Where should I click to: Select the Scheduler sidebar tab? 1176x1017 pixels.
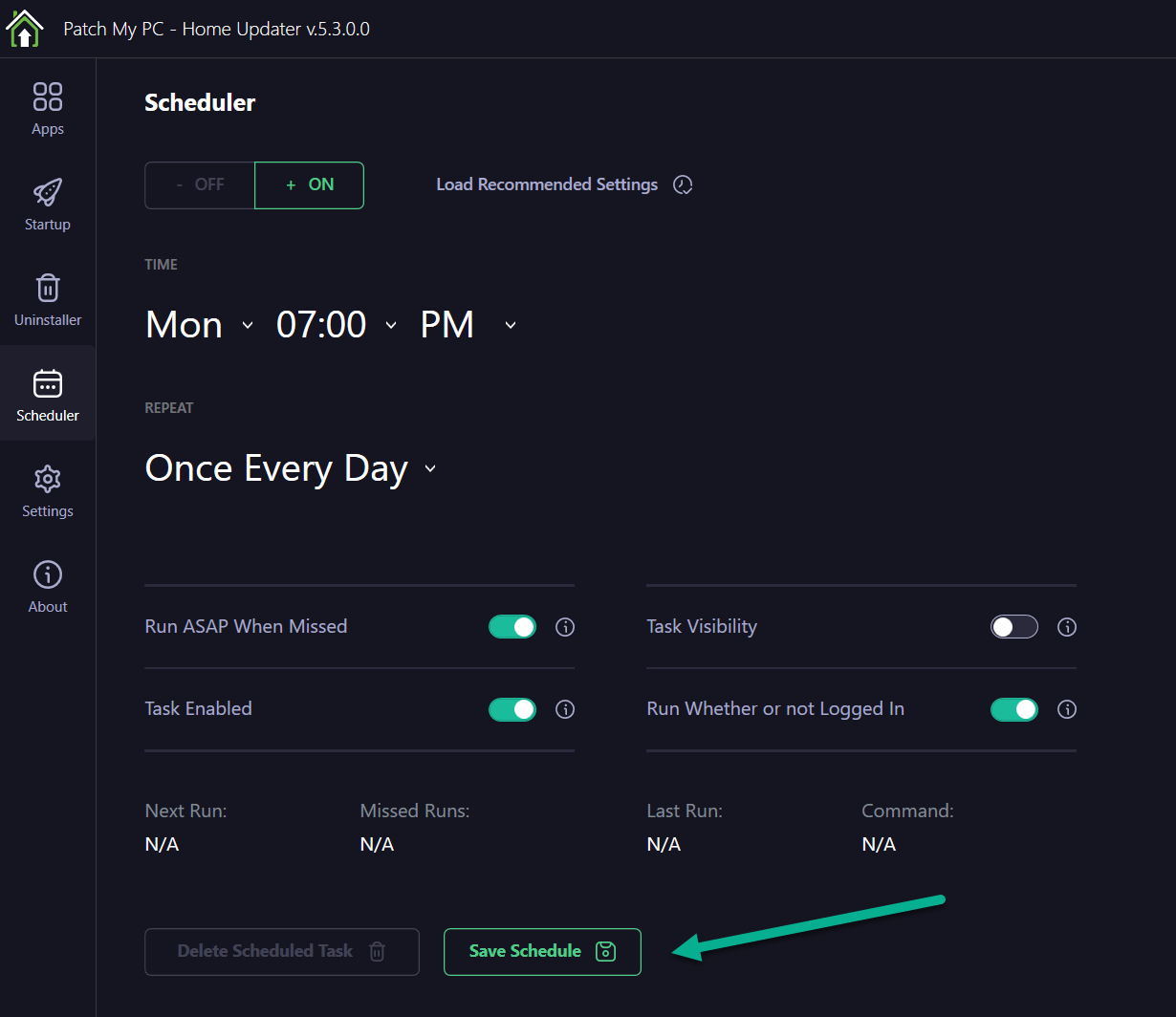(x=47, y=394)
